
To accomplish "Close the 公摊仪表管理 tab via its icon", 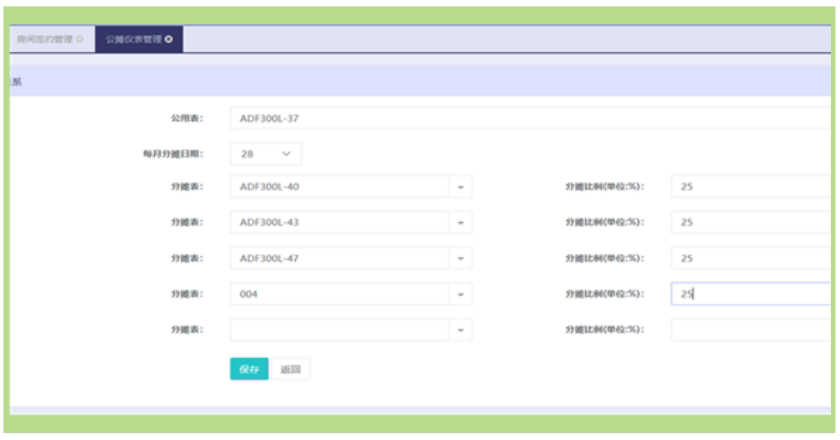I will click(x=169, y=39).
